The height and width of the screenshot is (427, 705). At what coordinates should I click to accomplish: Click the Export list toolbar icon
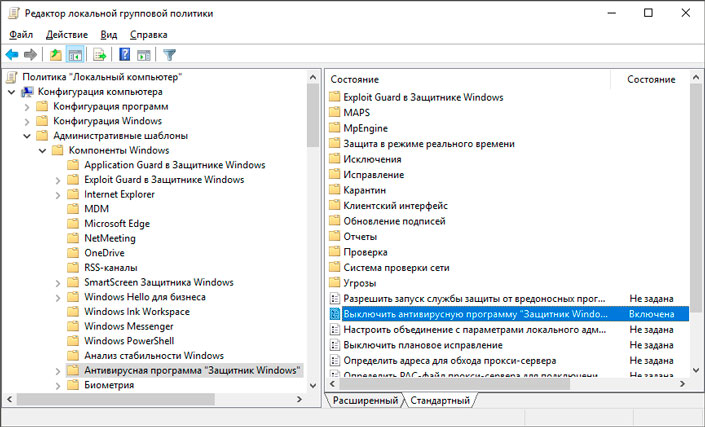[x=100, y=55]
